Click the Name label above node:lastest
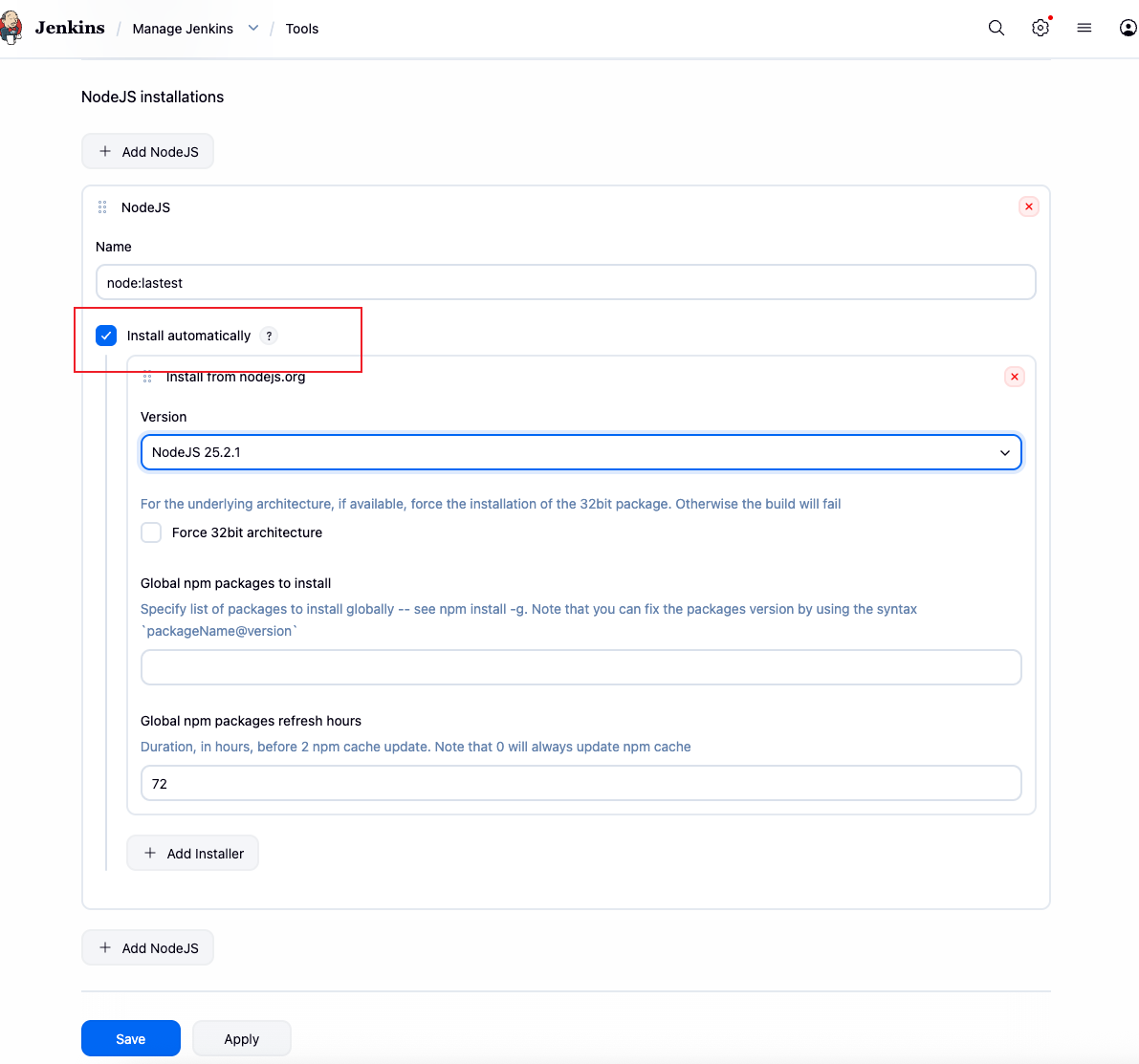 pos(113,247)
